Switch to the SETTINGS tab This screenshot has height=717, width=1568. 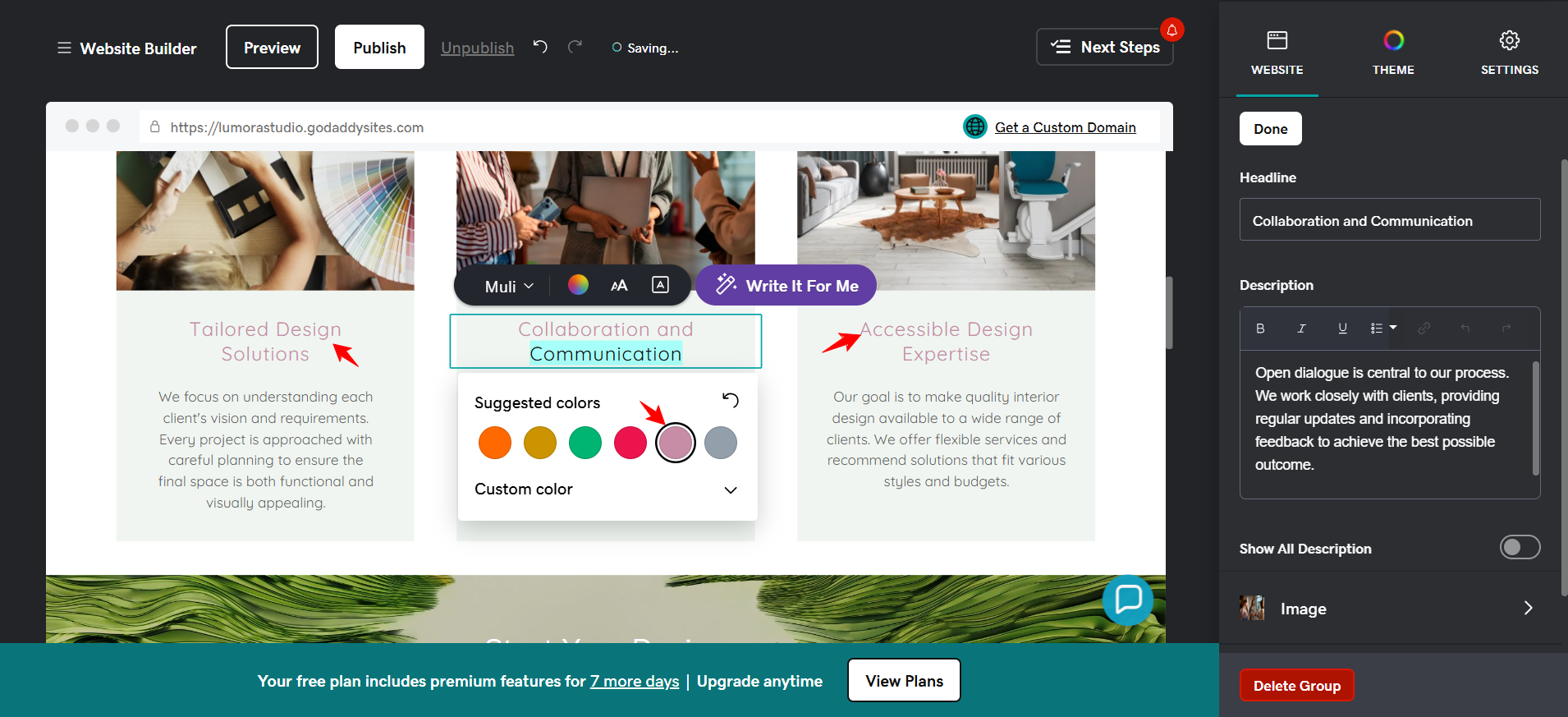click(x=1509, y=52)
